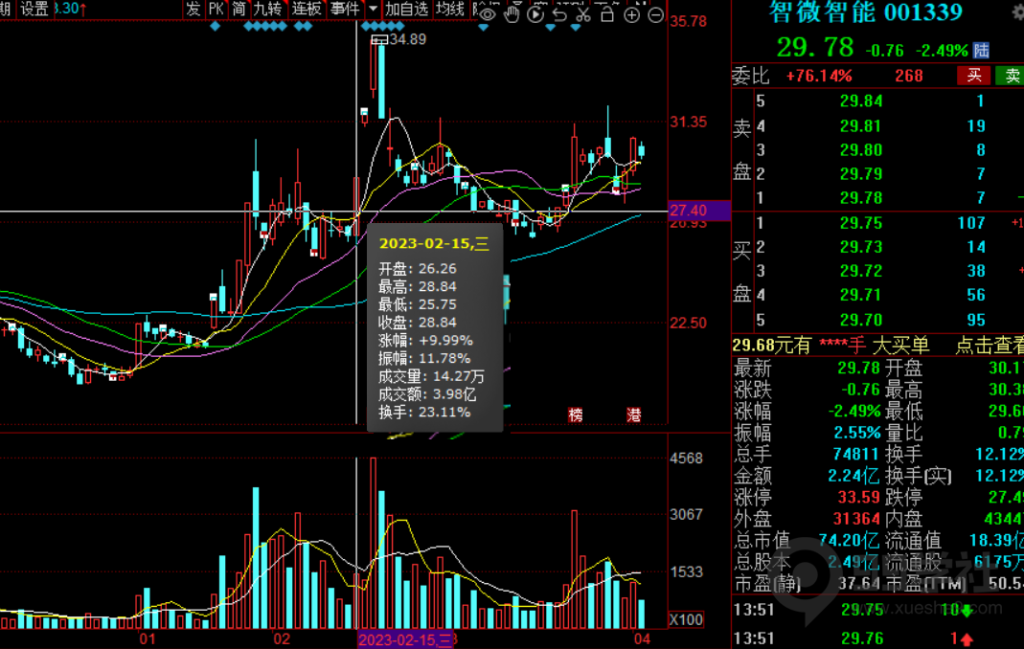Image resolution: width=1024 pixels, height=649 pixels.
Task: Select the 九转 indicator tab
Action: (267, 9)
